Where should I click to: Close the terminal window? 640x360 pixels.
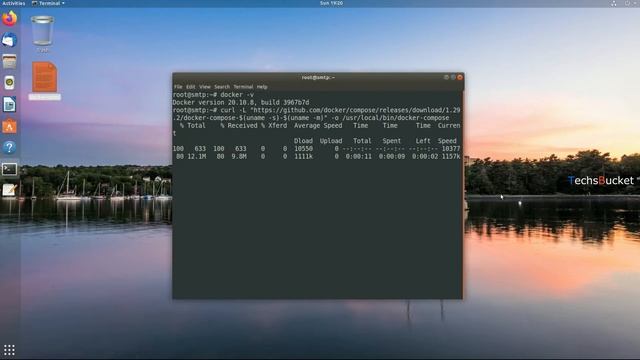tap(460, 77)
